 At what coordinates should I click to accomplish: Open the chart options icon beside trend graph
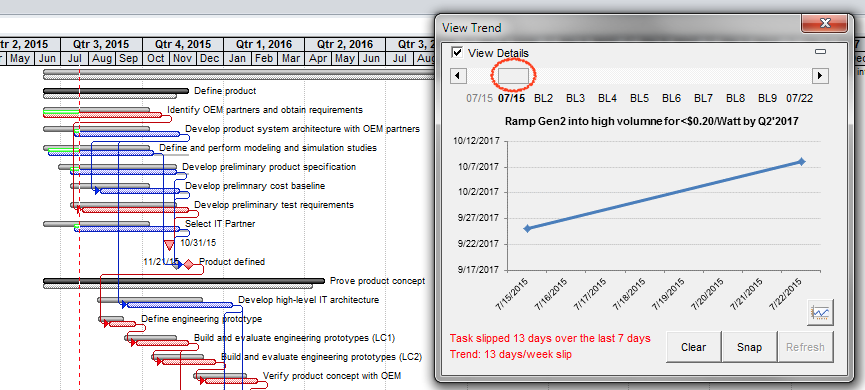[x=820, y=313]
